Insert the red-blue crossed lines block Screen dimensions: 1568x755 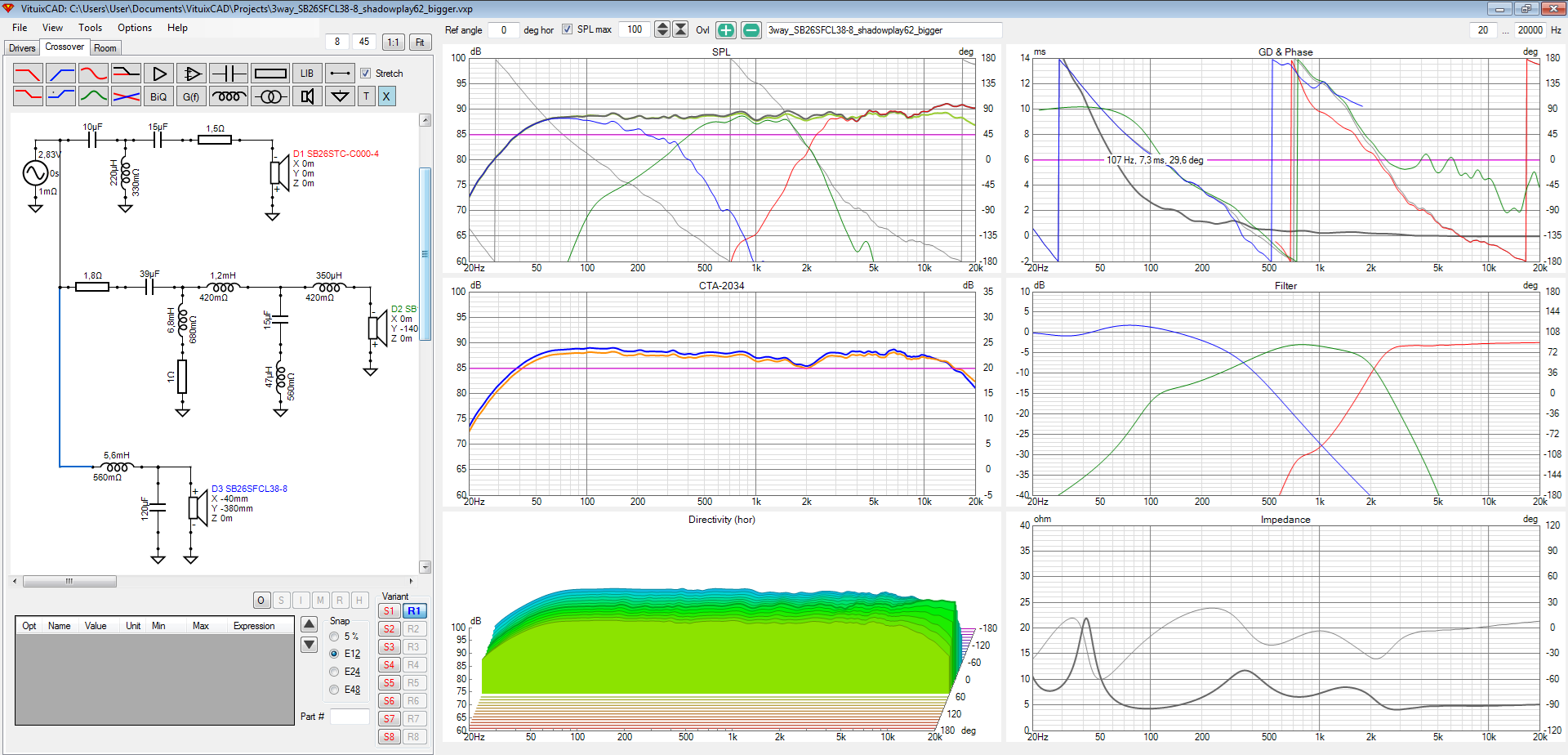[126, 96]
